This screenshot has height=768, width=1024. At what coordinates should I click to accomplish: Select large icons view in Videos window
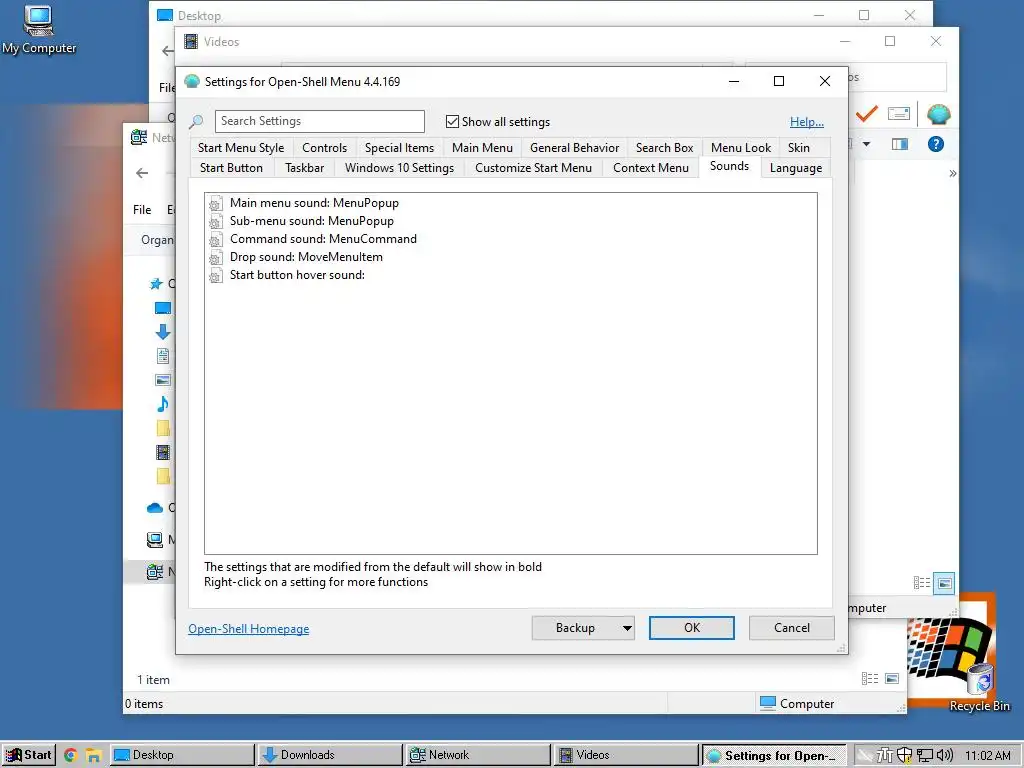pyautogui.click(x=944, y=583)
